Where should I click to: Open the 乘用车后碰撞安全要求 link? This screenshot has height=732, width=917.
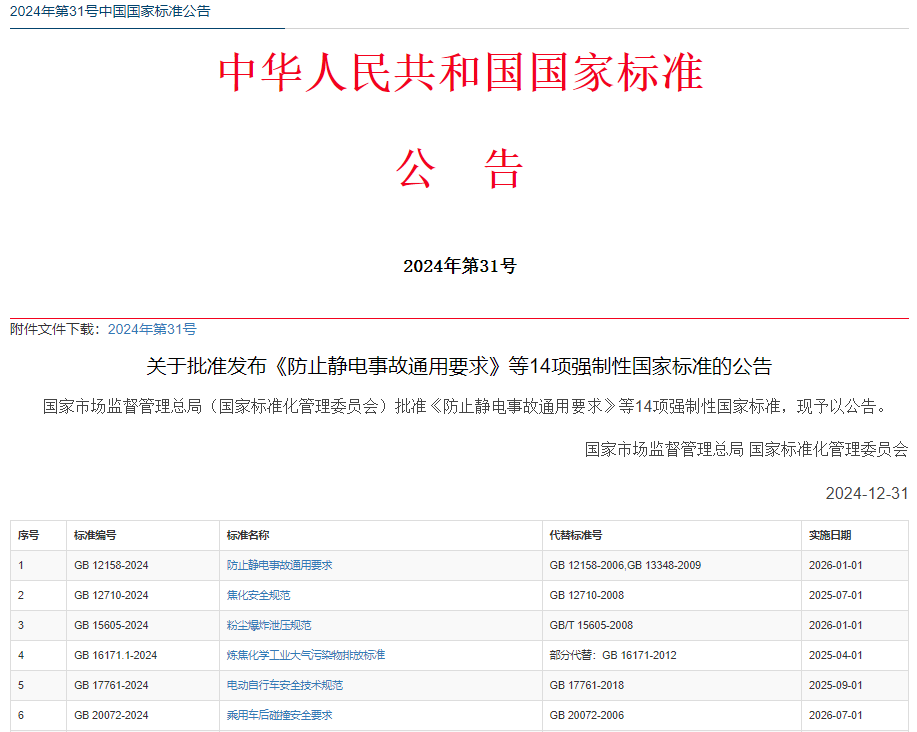coord(280,715)
